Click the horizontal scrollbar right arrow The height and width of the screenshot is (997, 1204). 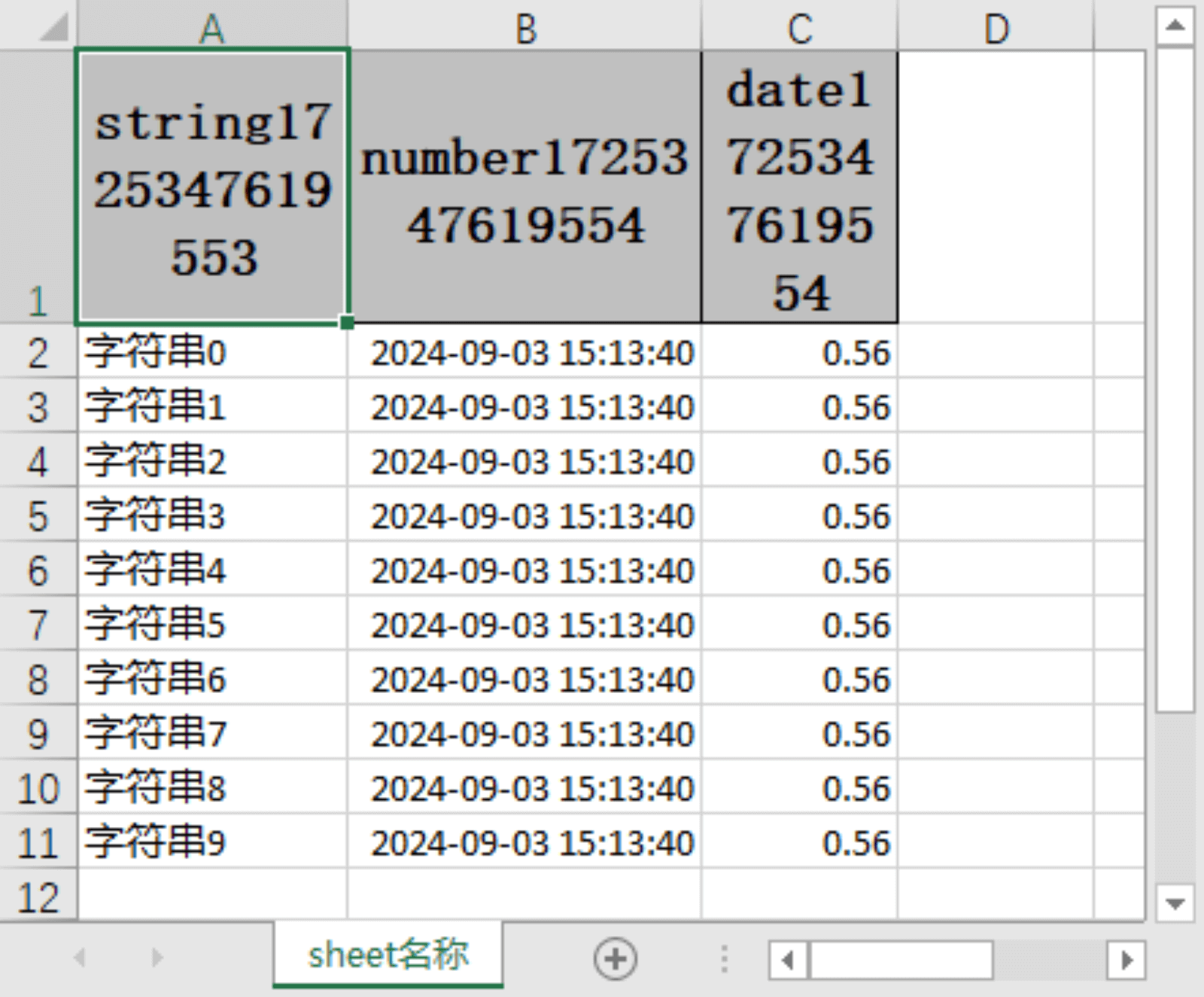1126,960
